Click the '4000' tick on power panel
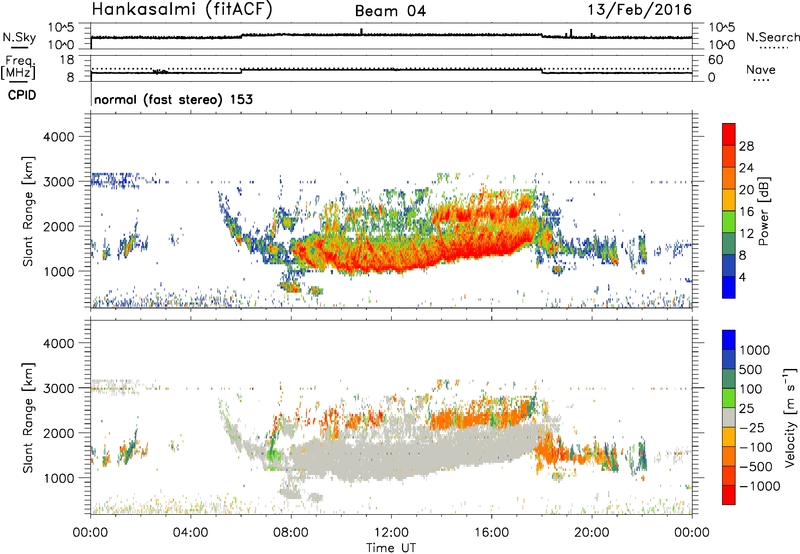Screen dimensions: 800x554 58,137
